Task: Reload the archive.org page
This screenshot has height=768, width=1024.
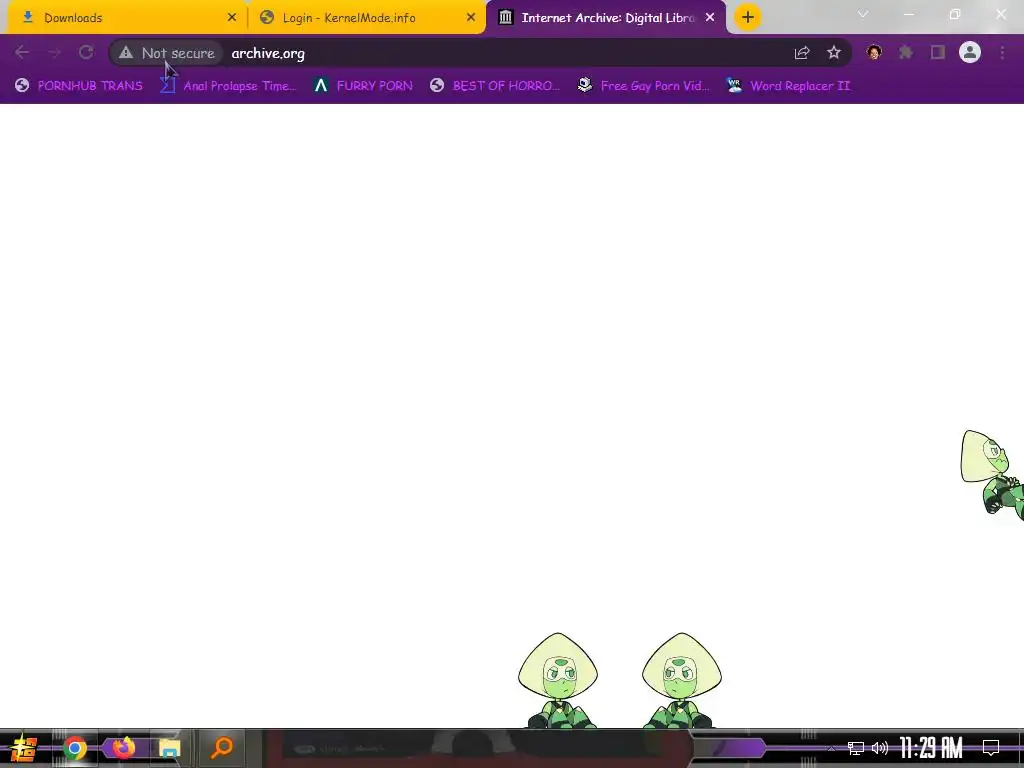Action: click(x=86, y=52)
